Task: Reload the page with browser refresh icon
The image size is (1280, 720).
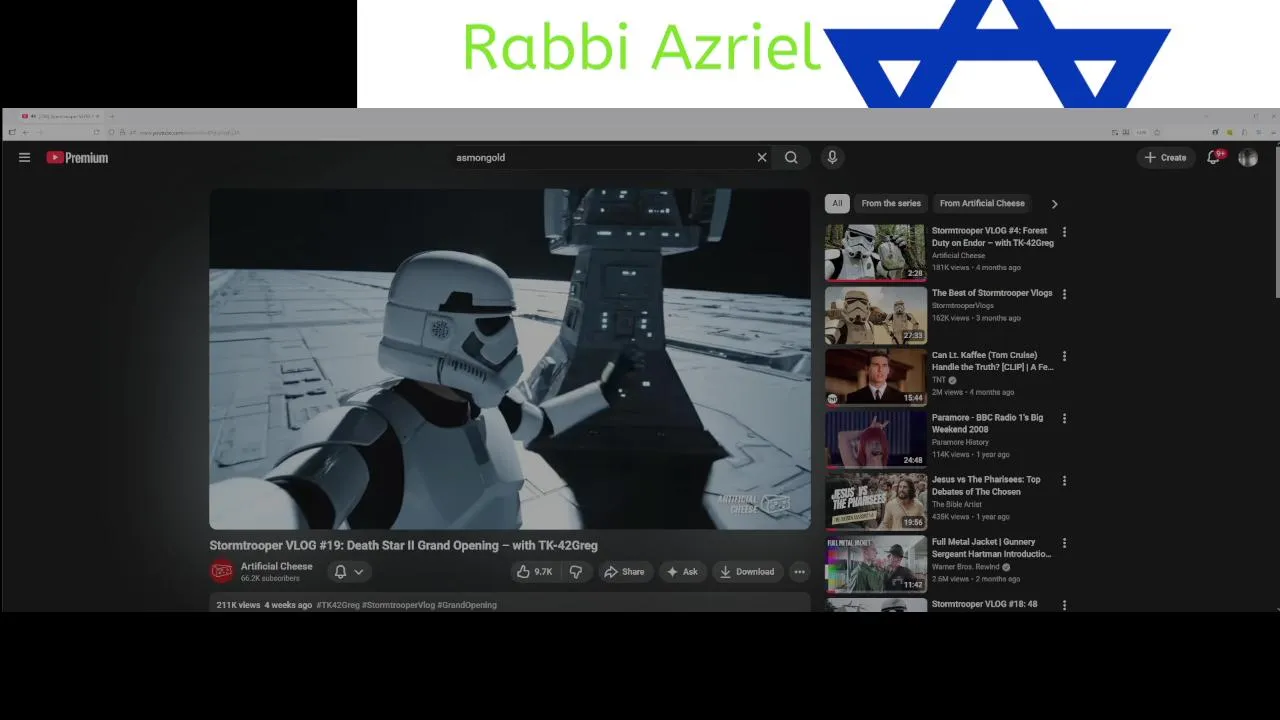Action: point(97,132)
